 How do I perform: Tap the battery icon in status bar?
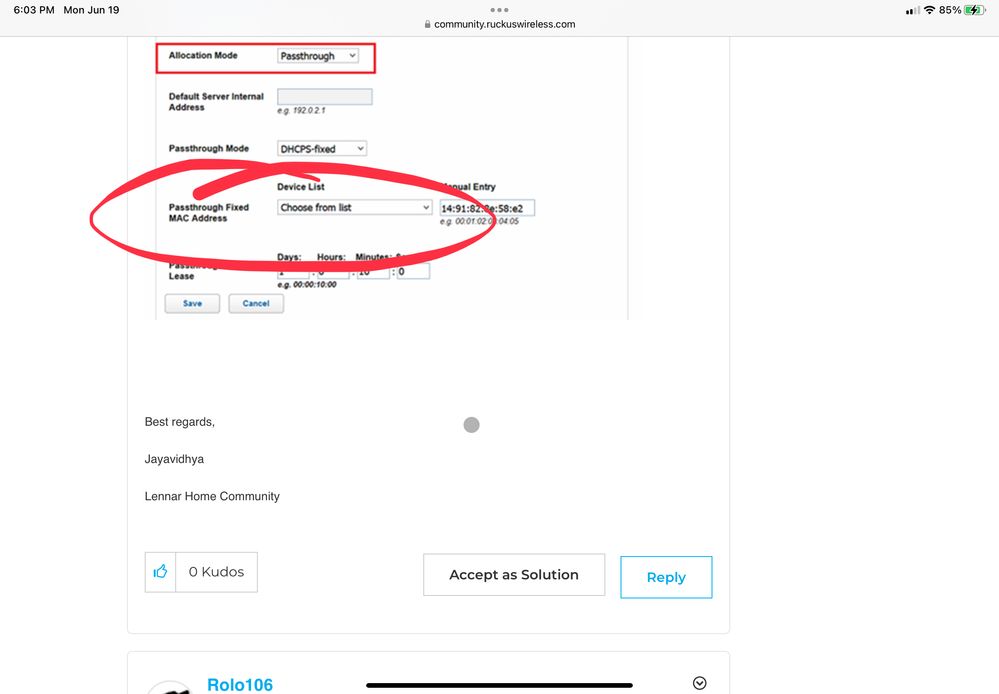[974, 10]
